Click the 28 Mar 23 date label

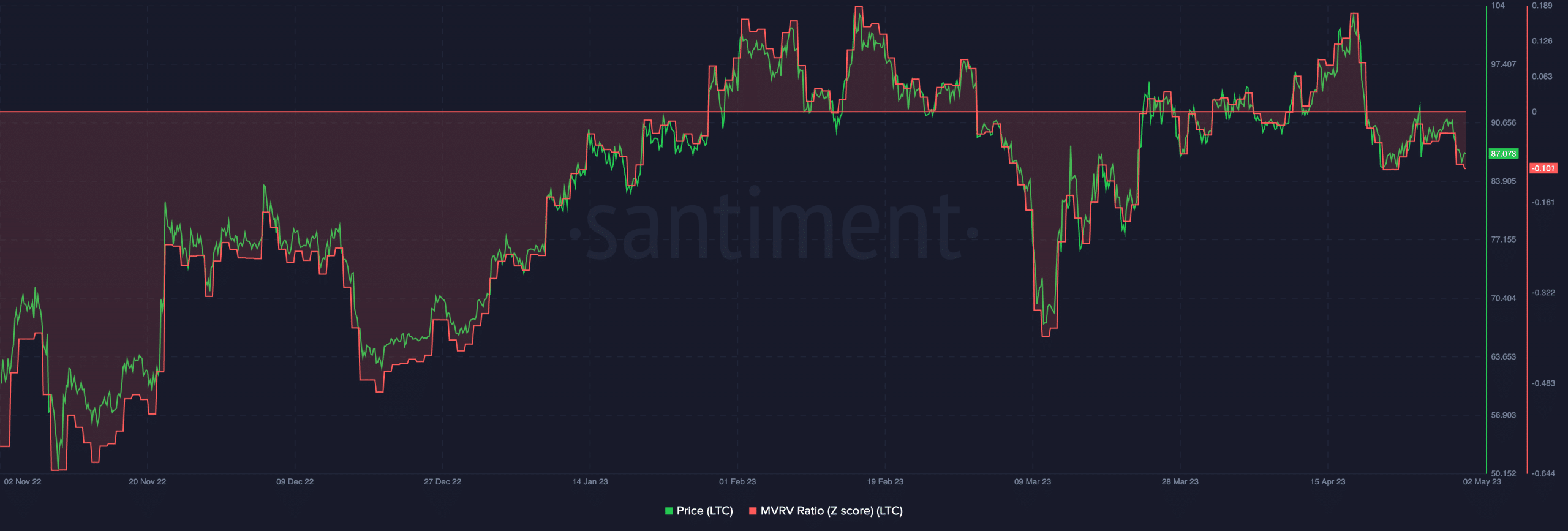pos(1180,481)
